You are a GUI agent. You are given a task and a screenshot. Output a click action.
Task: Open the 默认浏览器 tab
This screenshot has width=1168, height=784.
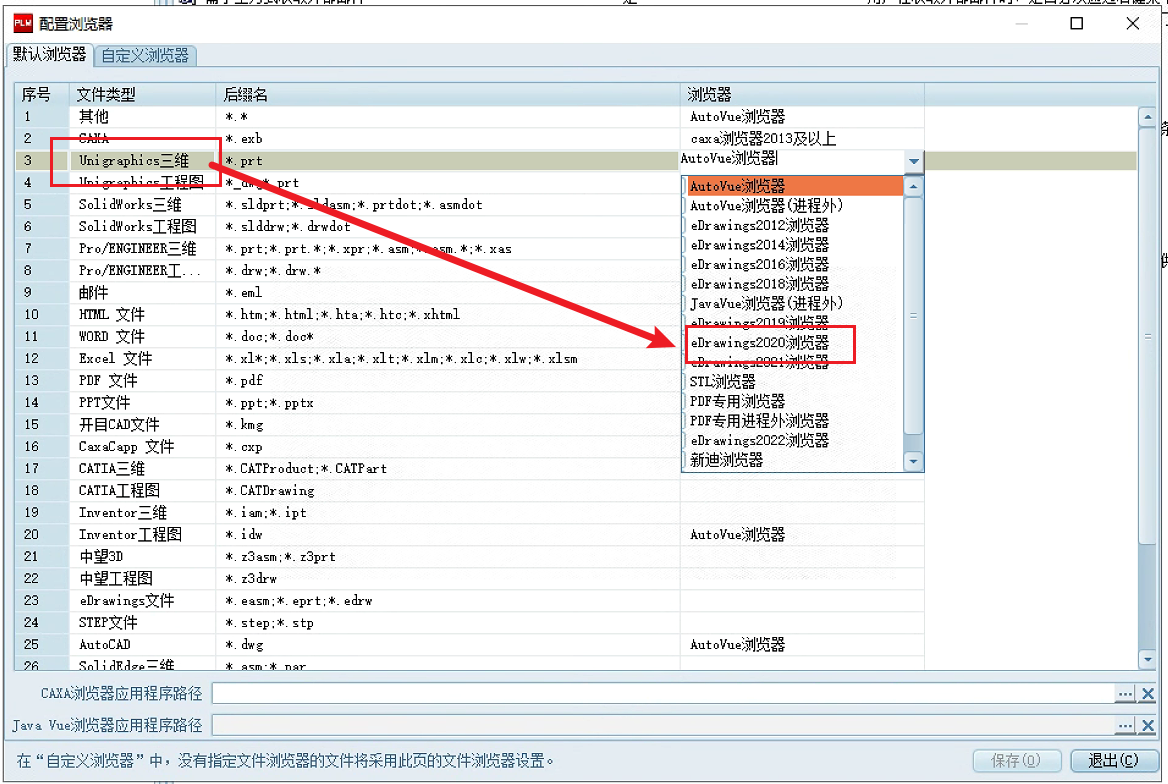pos(49,54)
